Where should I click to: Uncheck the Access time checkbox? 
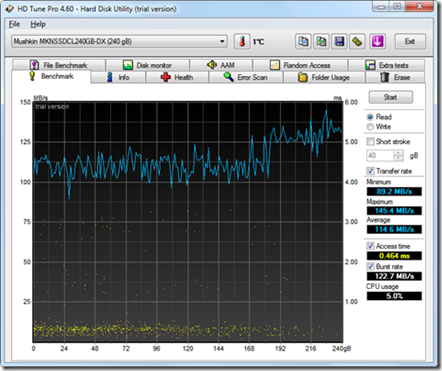[370, 246]
